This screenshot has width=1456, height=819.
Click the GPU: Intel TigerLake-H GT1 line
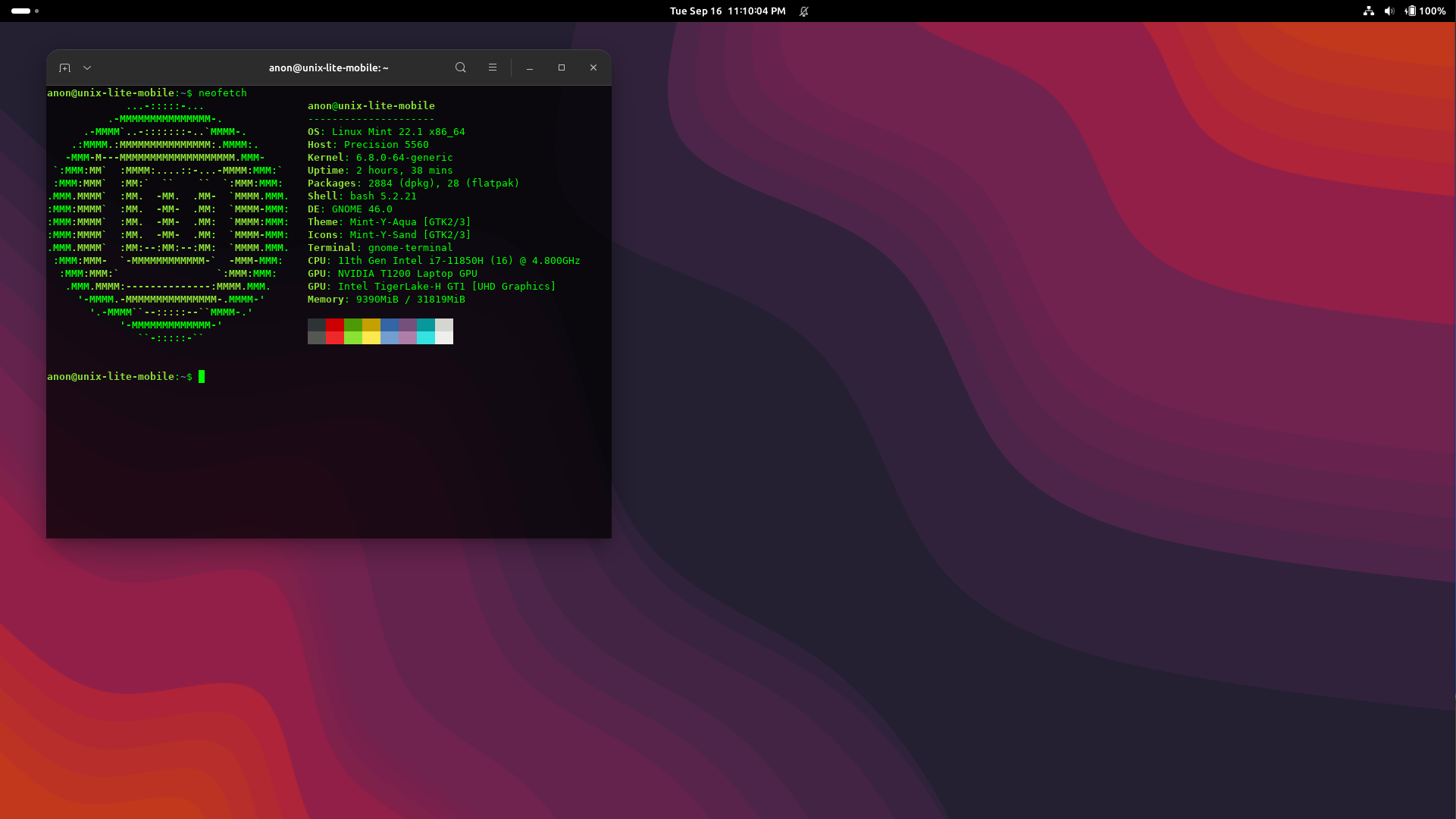click(x=432, y=286)
